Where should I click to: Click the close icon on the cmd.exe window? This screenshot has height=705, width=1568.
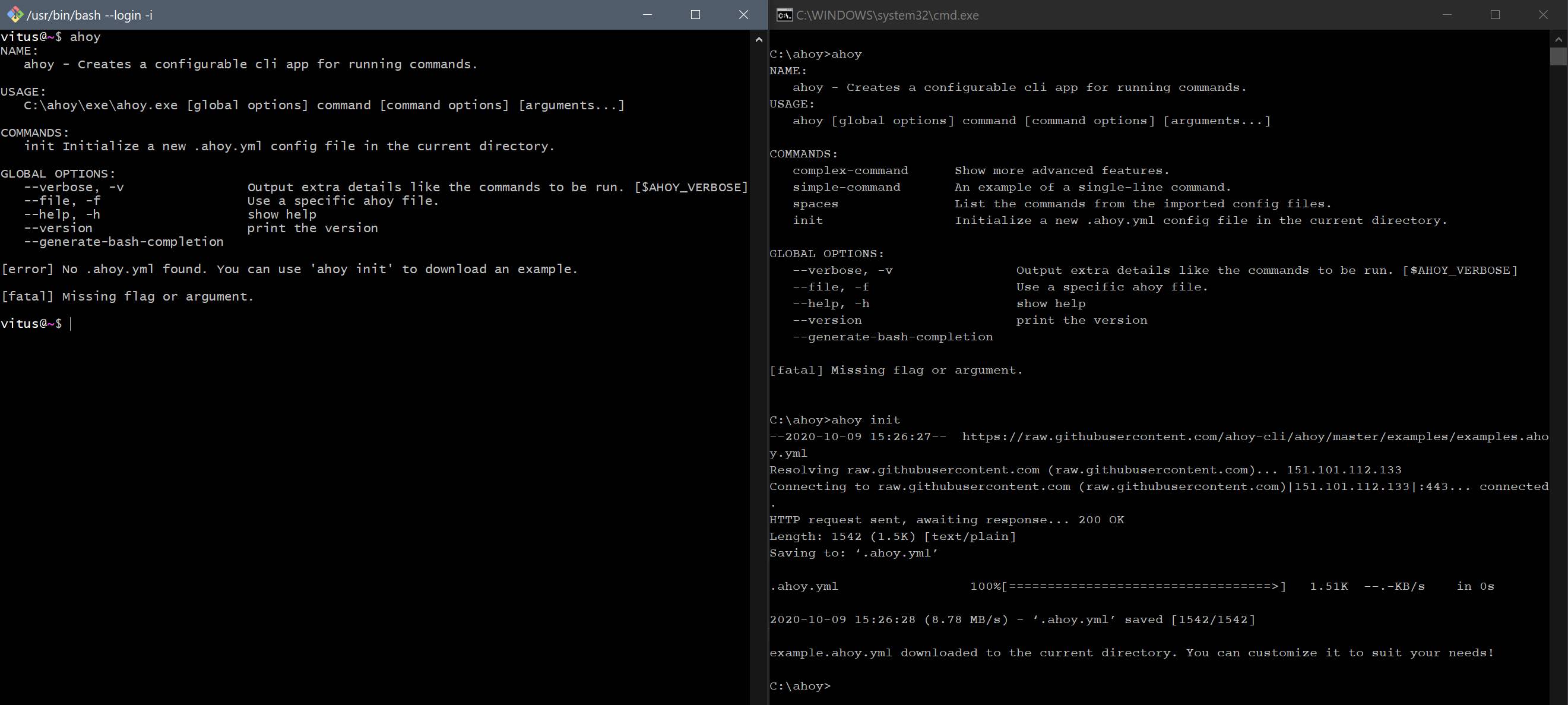pos(1544,15)
